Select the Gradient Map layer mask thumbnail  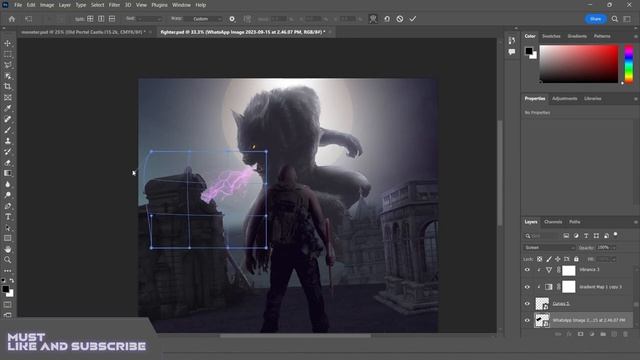coord(569,287)
